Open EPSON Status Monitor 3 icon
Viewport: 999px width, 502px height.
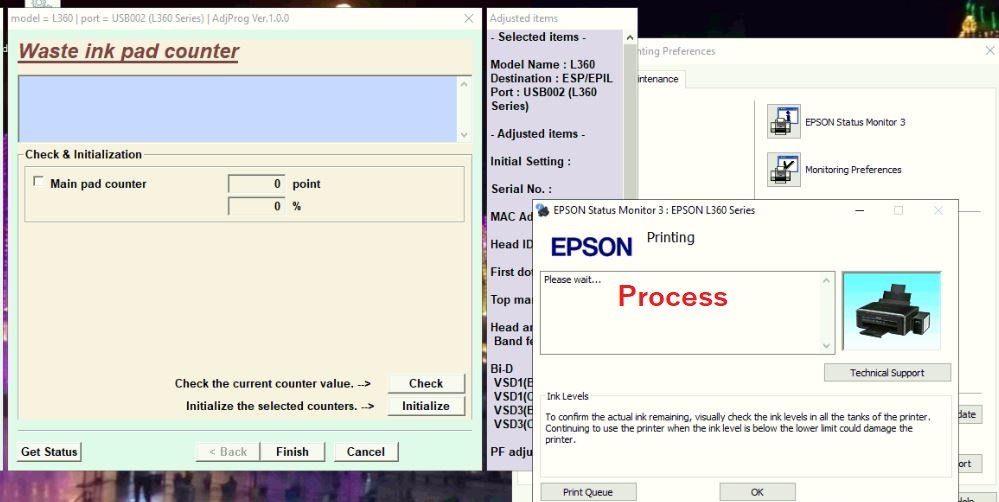pos(783,122)
